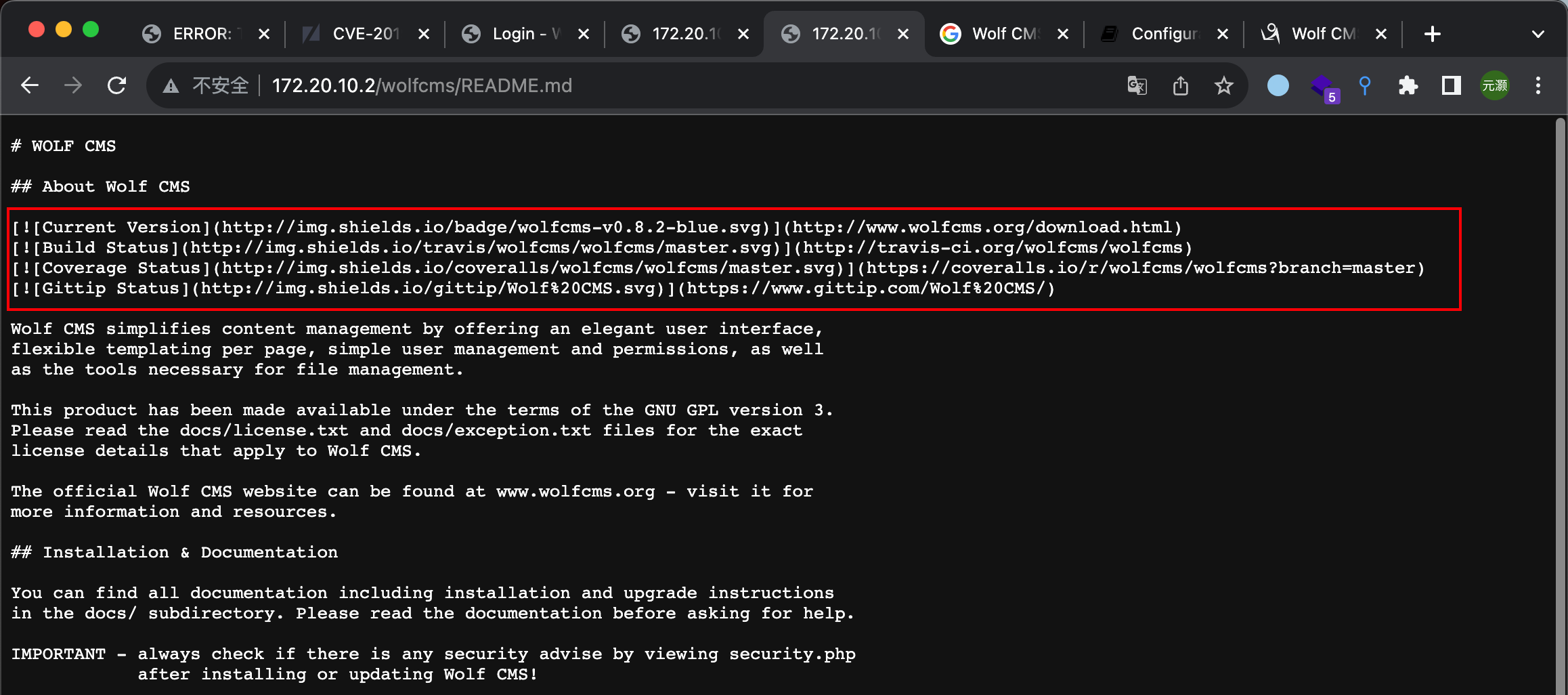This screenshot has height=695, width=1568.
Task: Click the 'IMPORTANT' security advice line
Action: pos(433,654)
